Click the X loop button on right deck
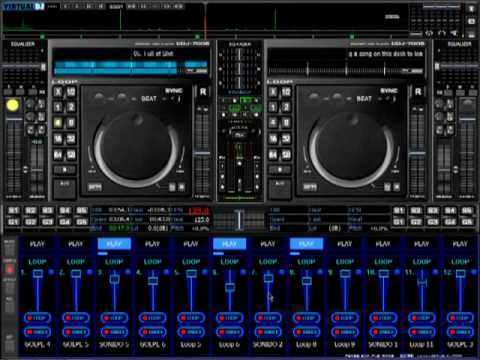This screenshot has width=480, height=360. [273, 92]
